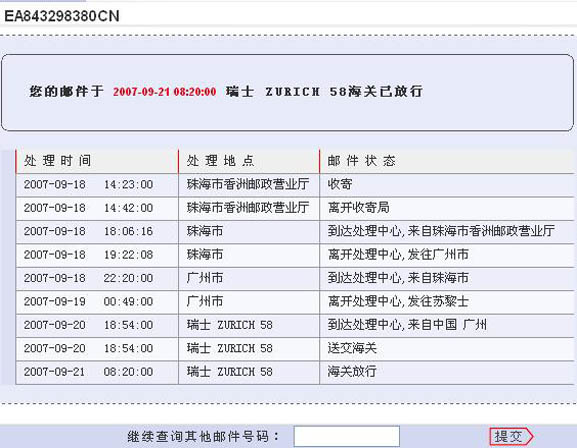577x448 pixels.
Task: Select the 海关放行 status cell
Action: (352, 372)
